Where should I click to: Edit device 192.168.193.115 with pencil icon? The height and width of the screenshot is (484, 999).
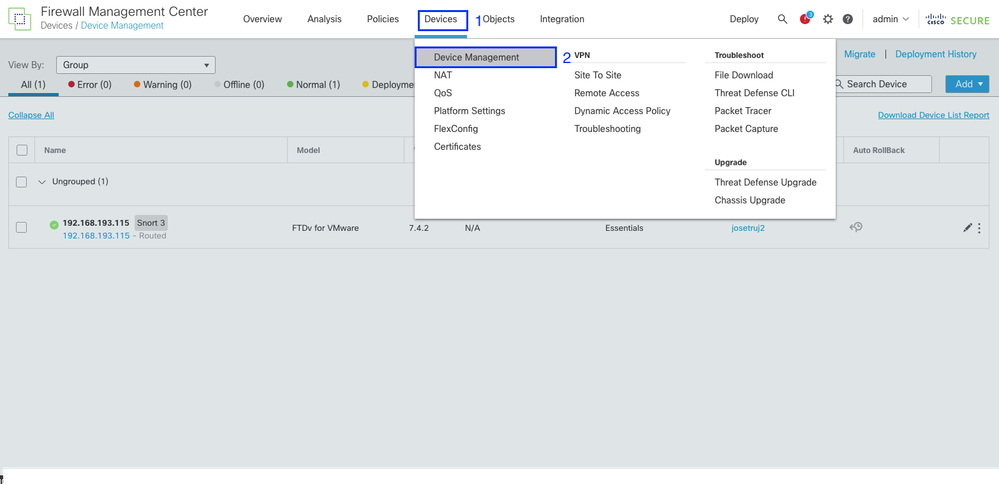[967, 228]
